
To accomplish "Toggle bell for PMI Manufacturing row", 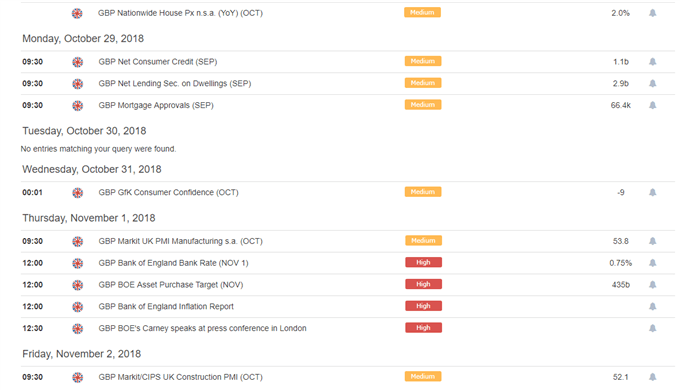I will pyautogui.click(x=652, y=241).
